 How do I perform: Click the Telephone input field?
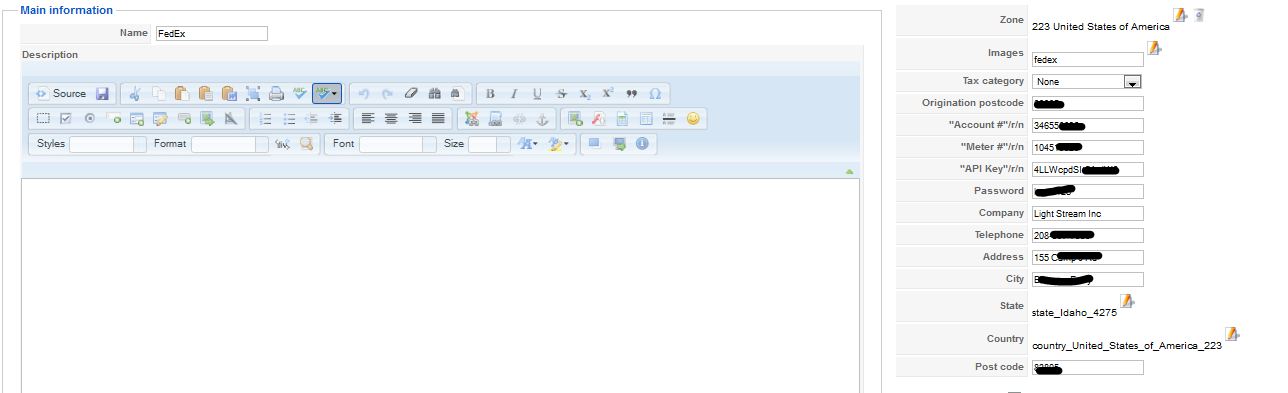click(x=1088, y=235)
